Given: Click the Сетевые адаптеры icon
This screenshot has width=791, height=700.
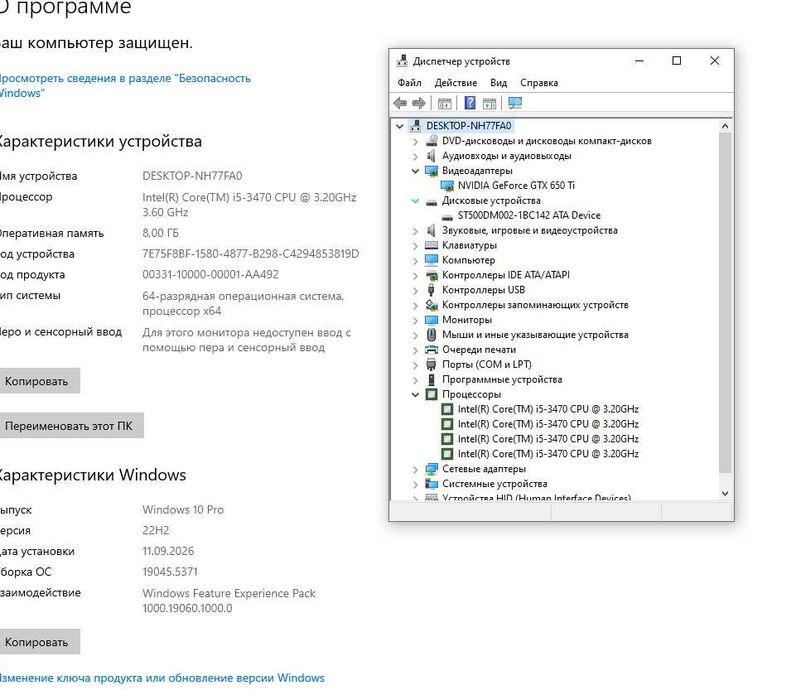Looking at the screenshot, I should tap(431, 469).
